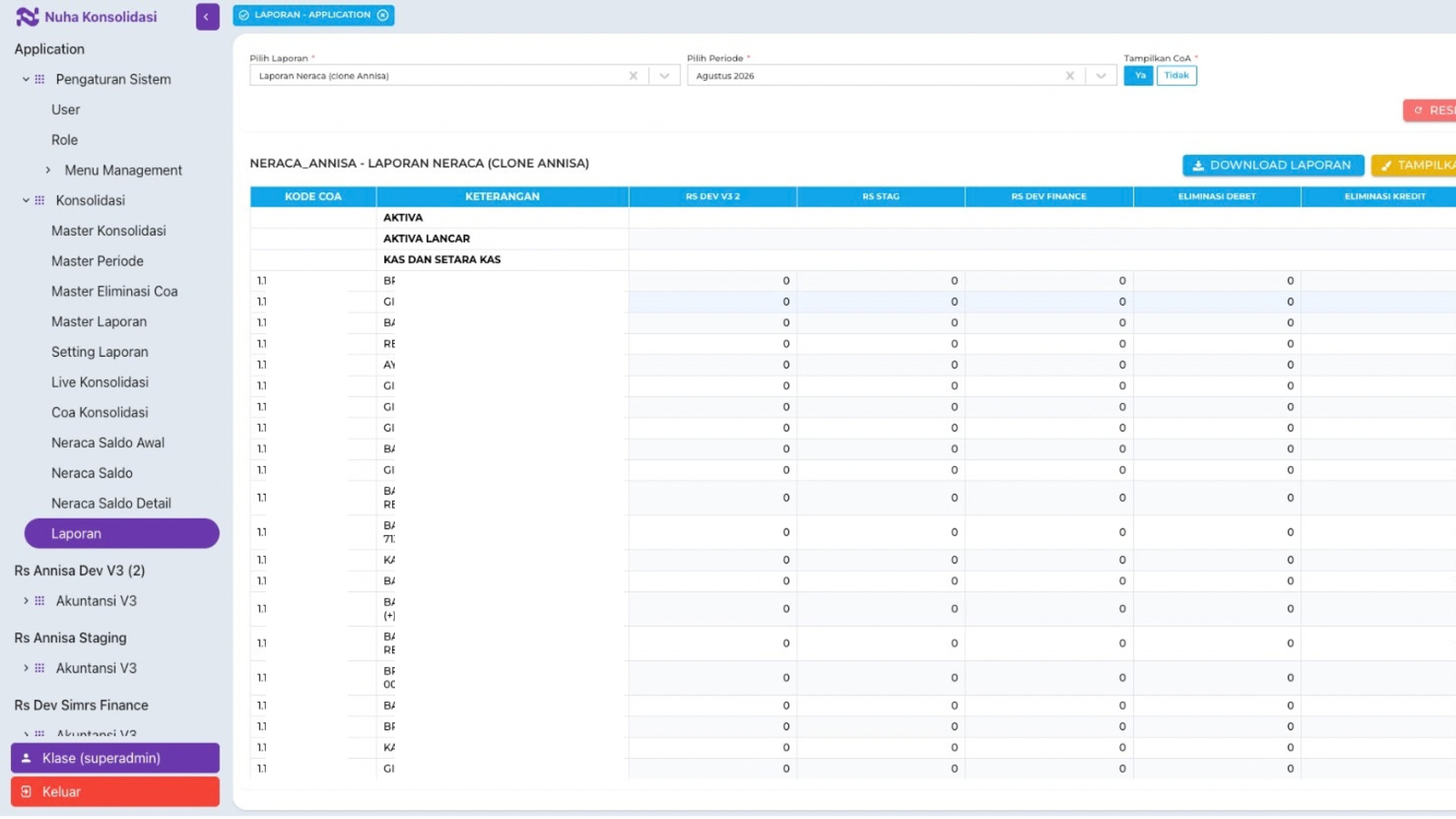Click the KAS DAN SETARA KAS row
Screen dimensions: 1456x819
tap(853, 259)
